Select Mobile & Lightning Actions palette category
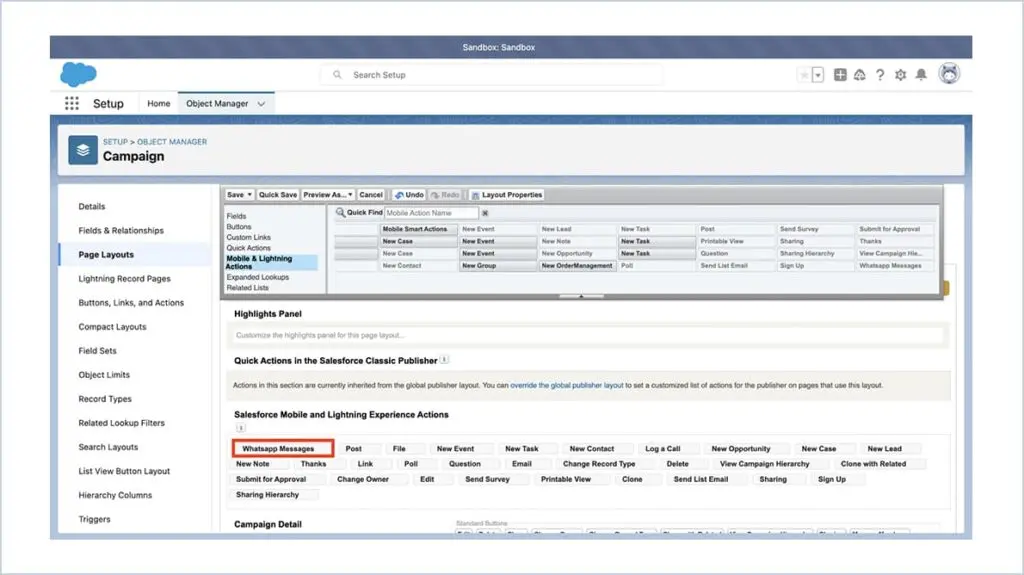Image resolution: width=1024 pixels, height=575 pixels. click(x=271, y=263)
